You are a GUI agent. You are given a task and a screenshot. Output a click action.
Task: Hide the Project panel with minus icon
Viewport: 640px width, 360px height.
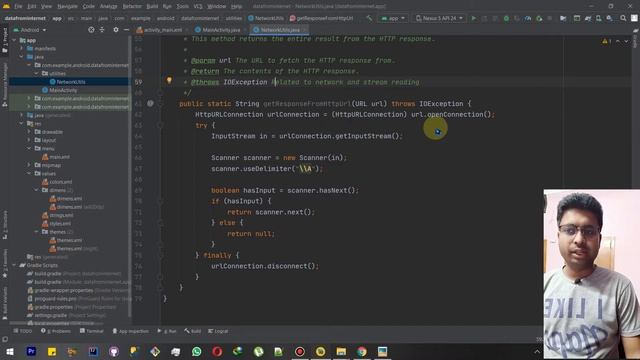pyautogui.click(x=126, y=30)
